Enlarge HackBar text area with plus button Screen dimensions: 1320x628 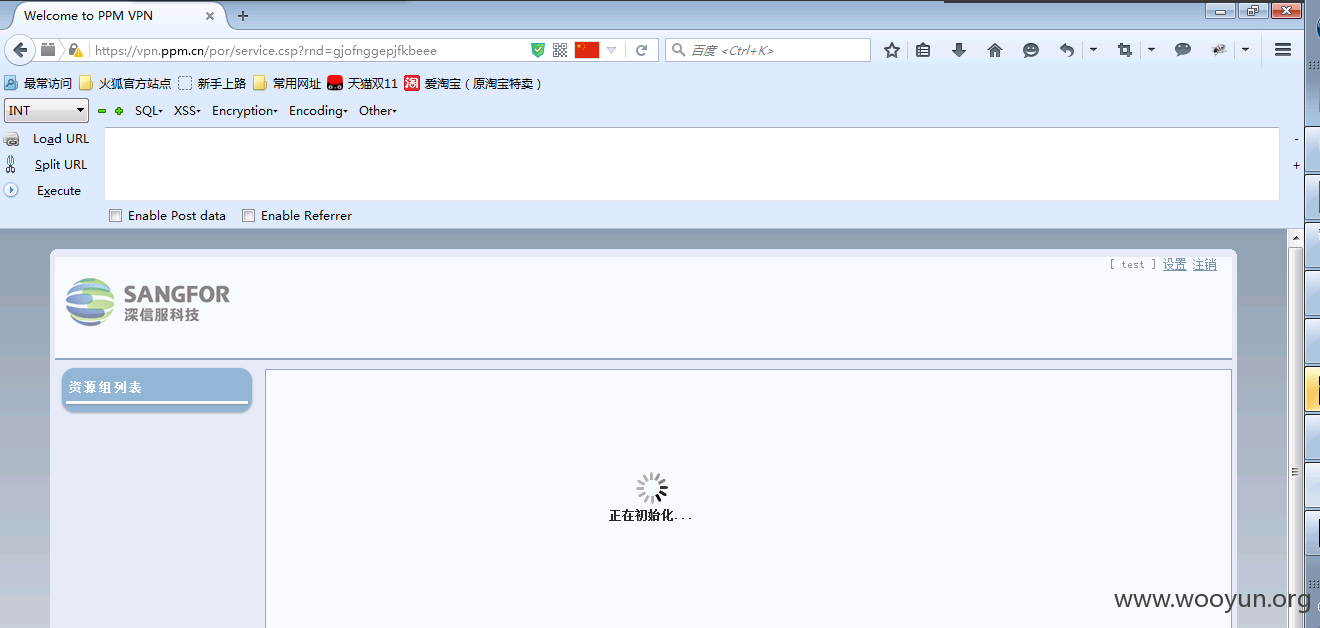(x=1297, y=165)
